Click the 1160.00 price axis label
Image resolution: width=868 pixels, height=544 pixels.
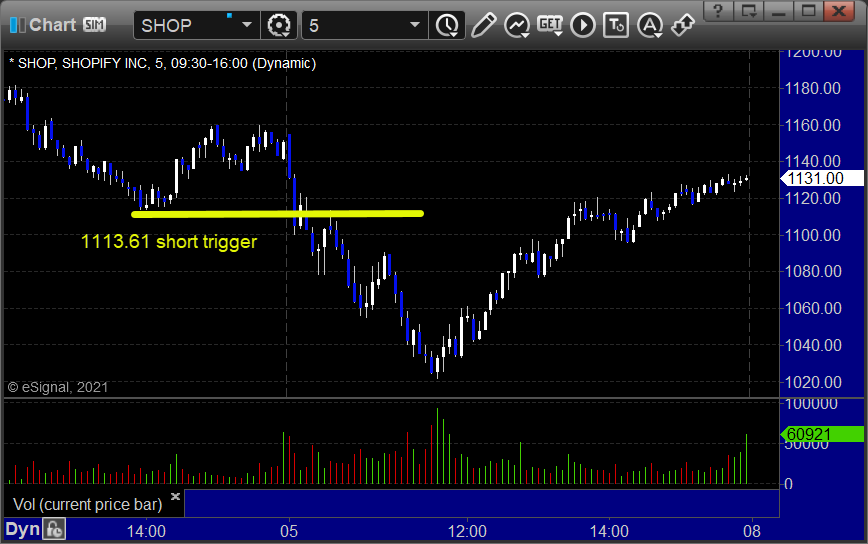[813, 125]
